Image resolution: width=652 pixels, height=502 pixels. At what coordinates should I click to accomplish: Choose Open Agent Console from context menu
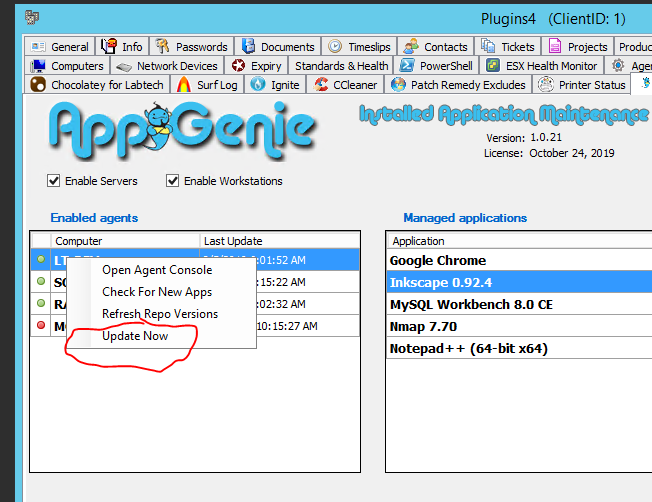point(161,270)
